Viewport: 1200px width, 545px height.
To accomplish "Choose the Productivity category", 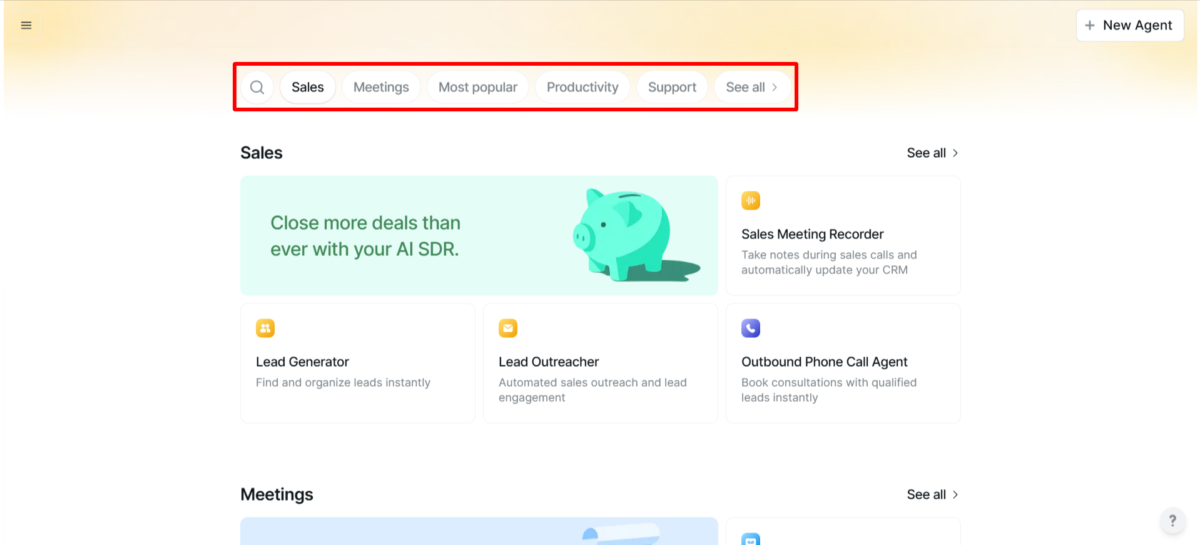I will (582, 87).
